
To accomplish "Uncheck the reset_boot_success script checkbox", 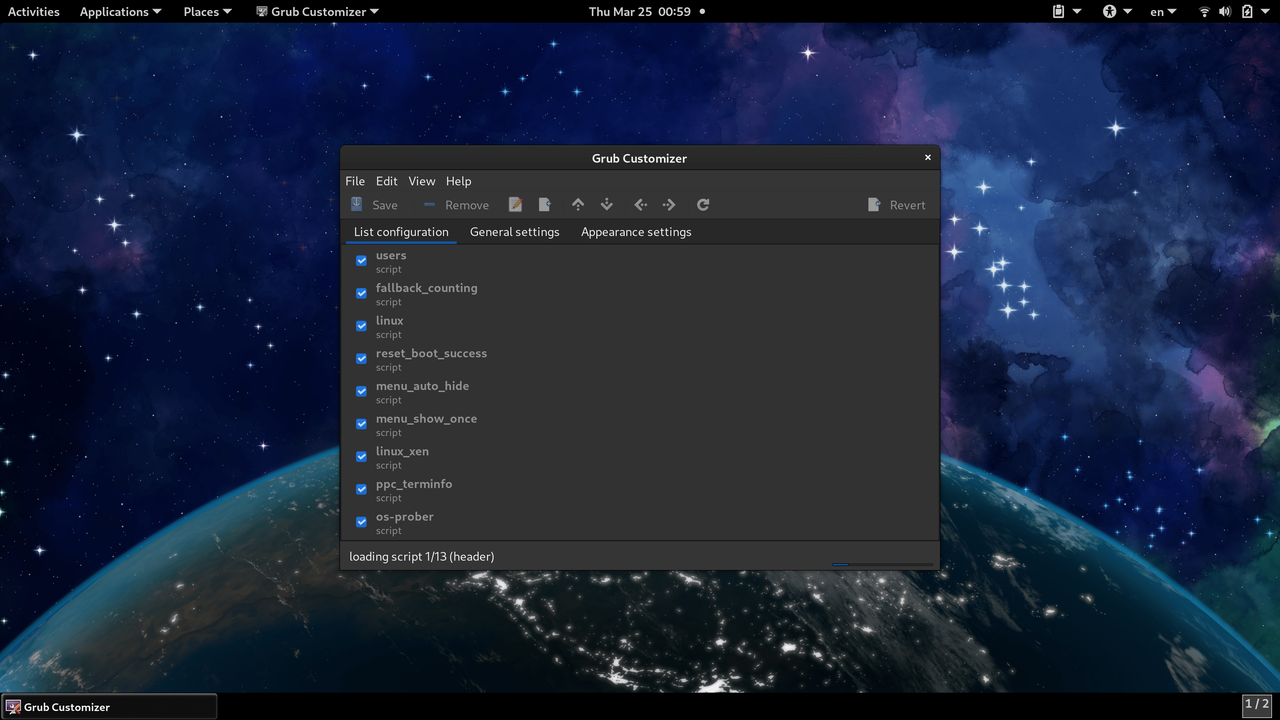I will (x=362, y=358).
